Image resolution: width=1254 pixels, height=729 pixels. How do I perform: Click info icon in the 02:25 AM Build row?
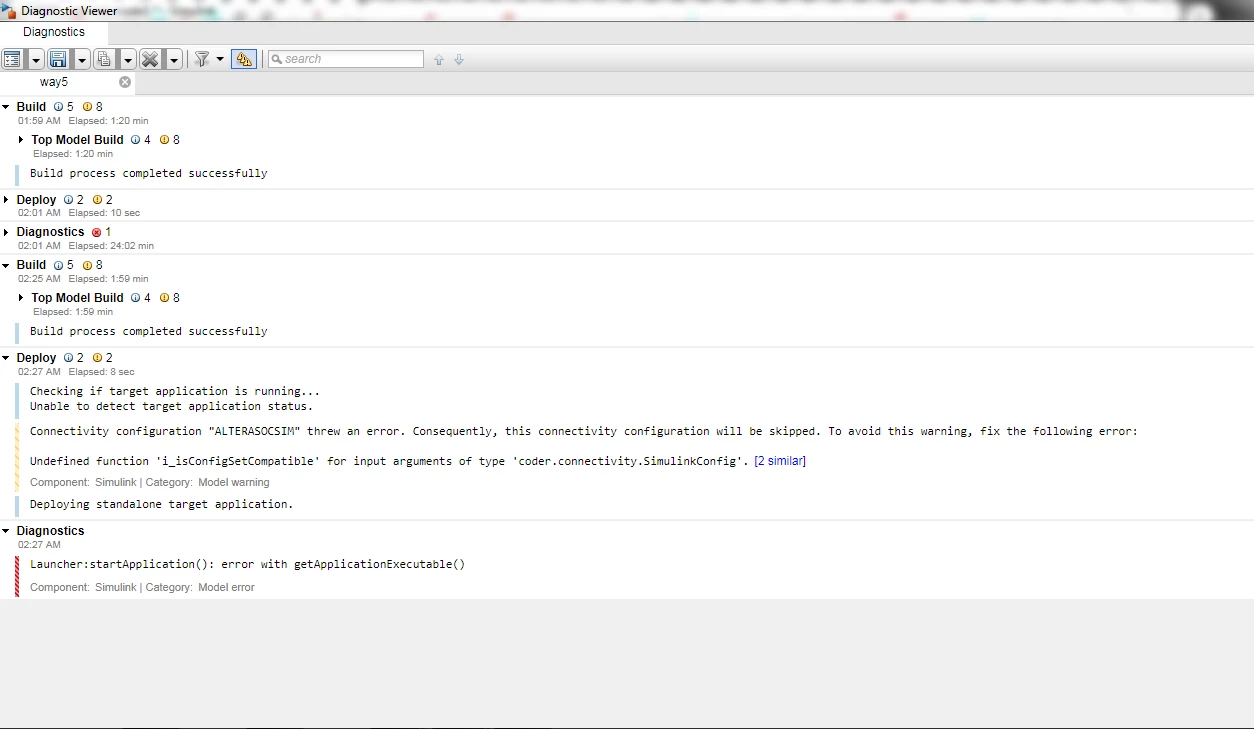[58, 265]
